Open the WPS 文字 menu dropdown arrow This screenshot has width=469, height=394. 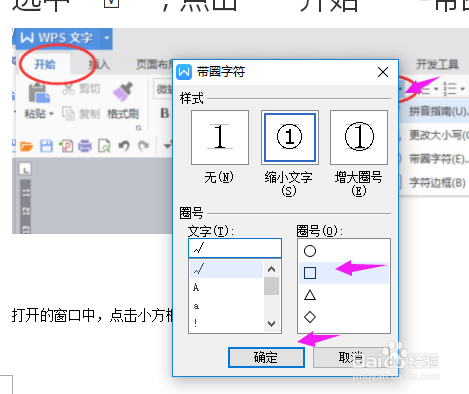pyautogui.click(x=107, y=38)
